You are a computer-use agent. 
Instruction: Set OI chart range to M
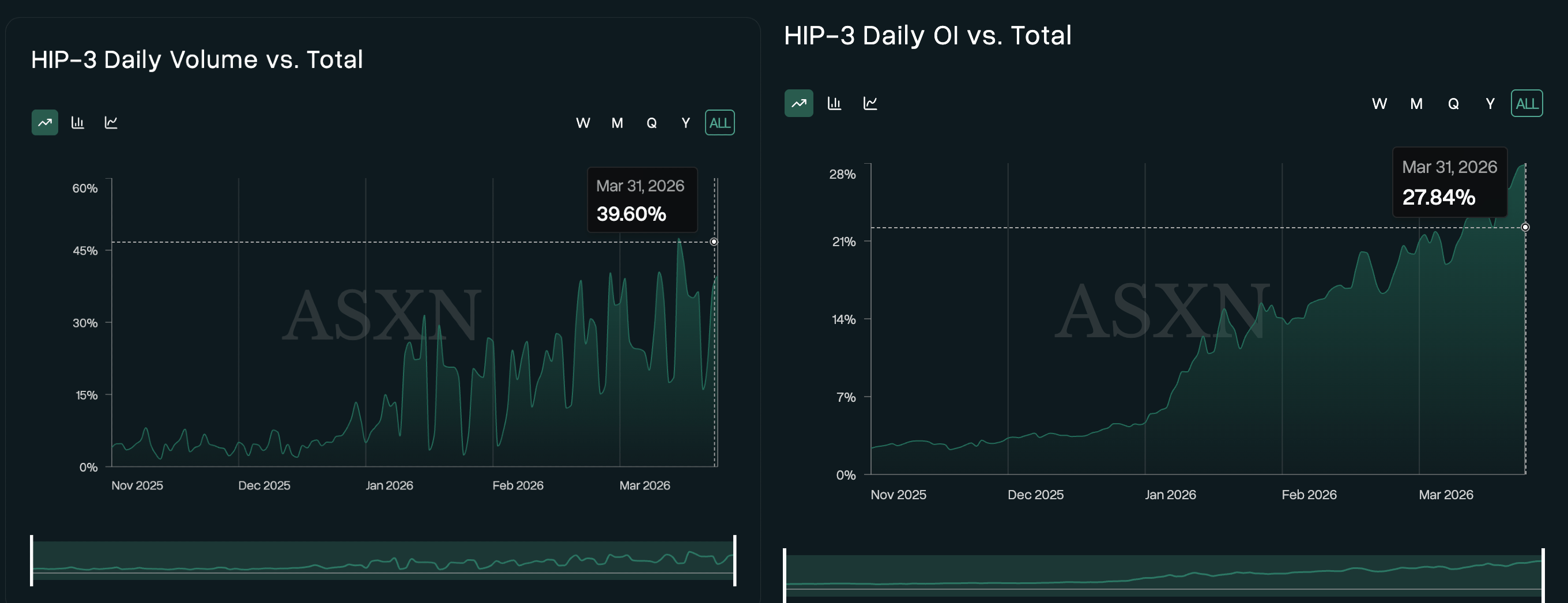[x=1416, y=103]
